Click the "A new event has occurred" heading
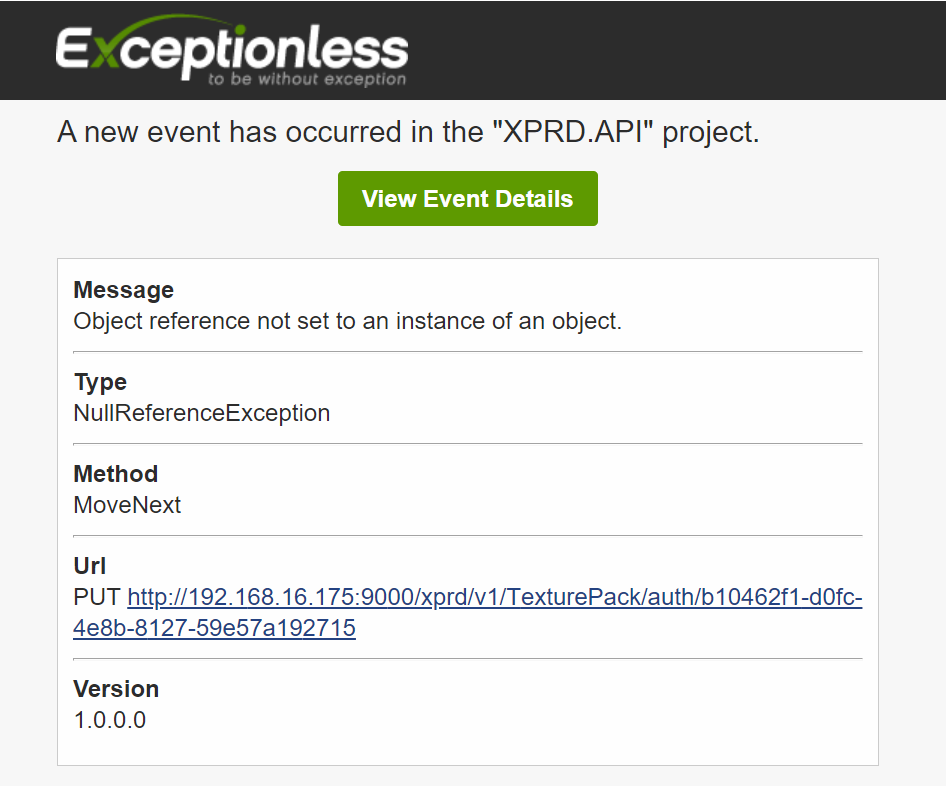Viewport: 946px width, 786px height. coord(408,132)
